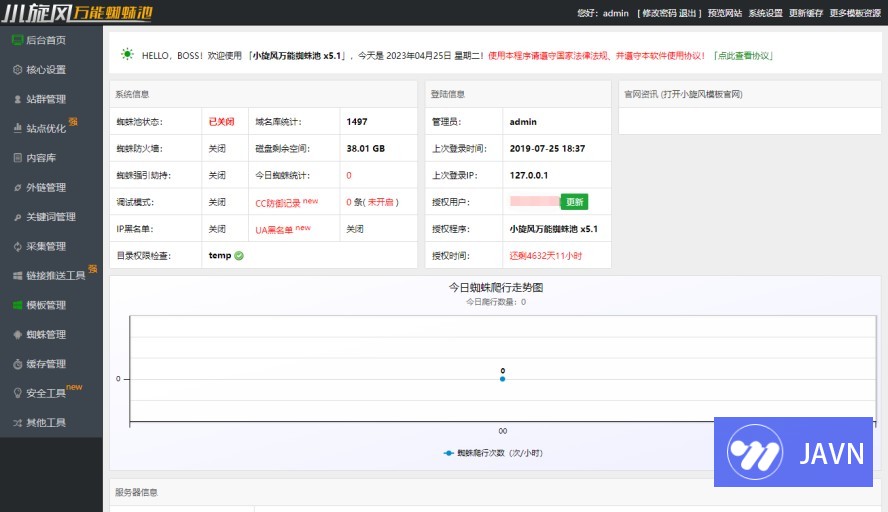The image size is (888, 512).
Task: Click 退出 logout link
Action: [x=687, y=13]
